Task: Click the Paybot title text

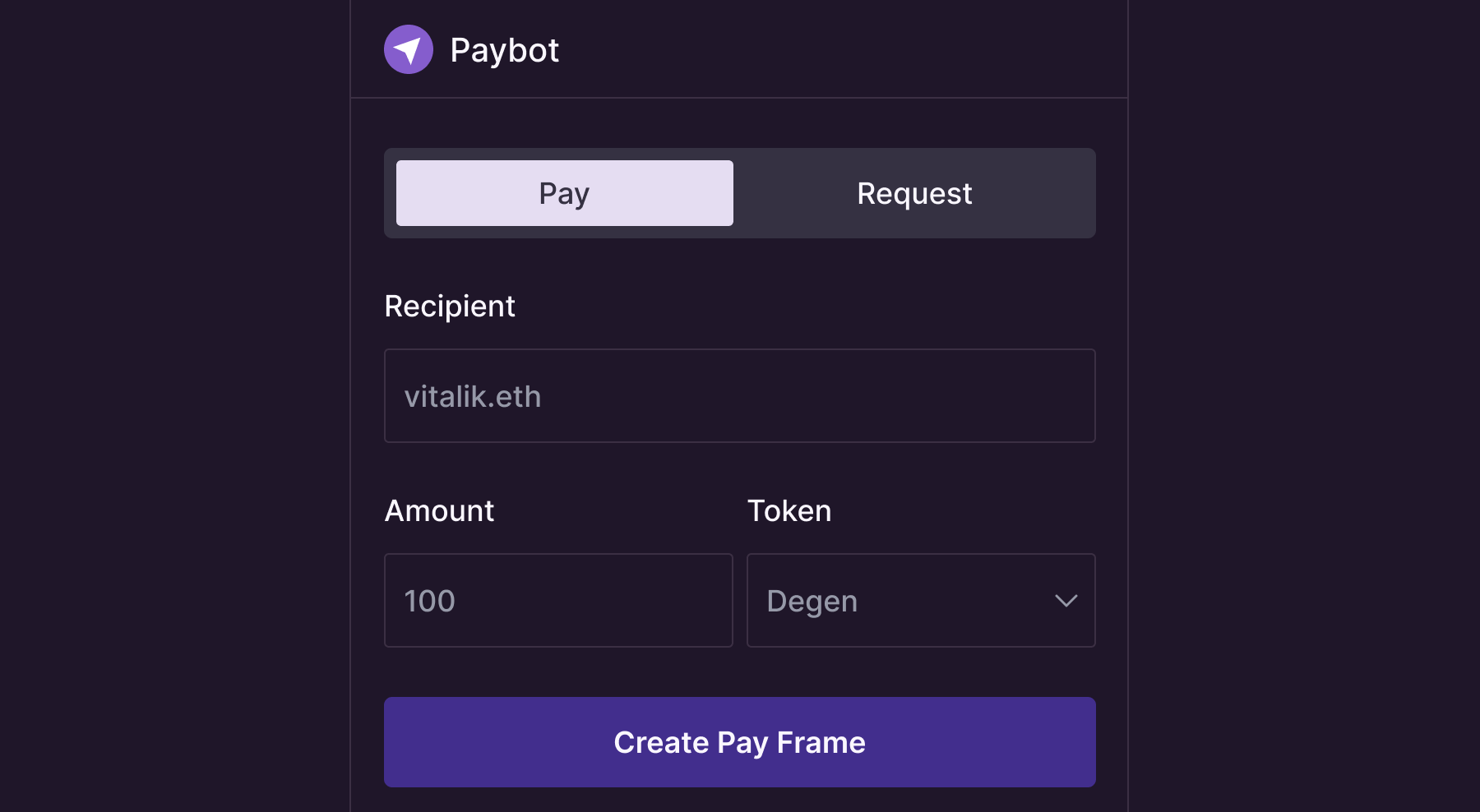Action: 504,50
